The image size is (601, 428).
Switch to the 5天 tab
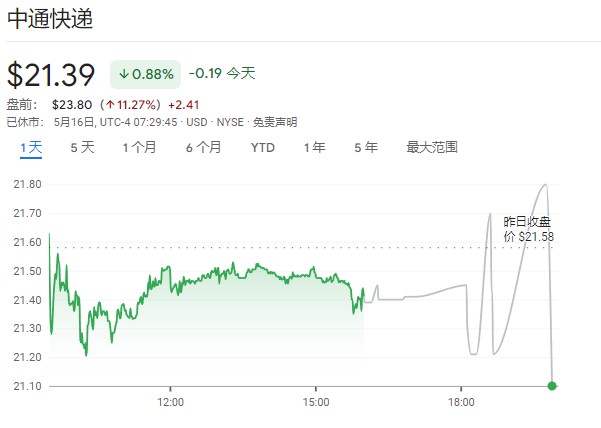pyautogui.click(x=82, y=147)
